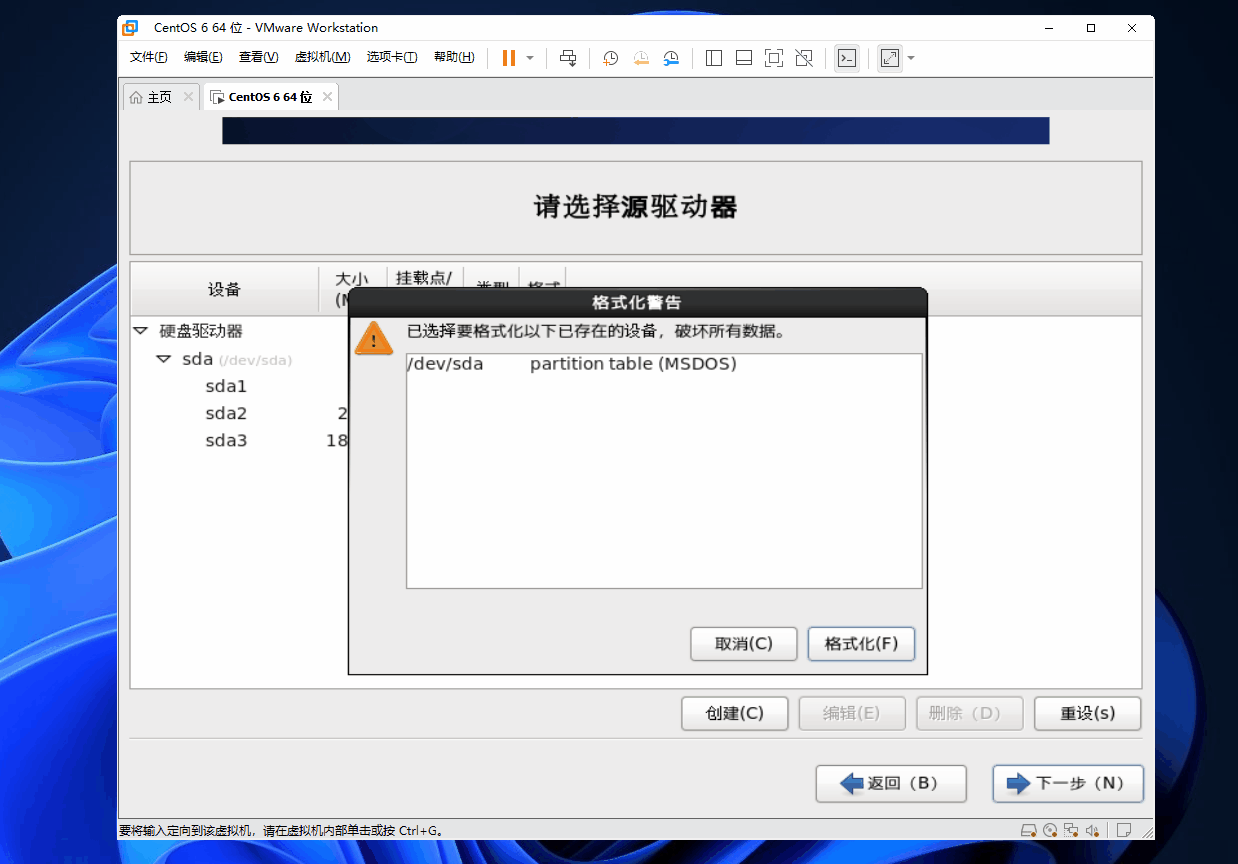The image size is (1238, 864).
Task: Select the sda1 partition row
Action: [x=226, y=386]
